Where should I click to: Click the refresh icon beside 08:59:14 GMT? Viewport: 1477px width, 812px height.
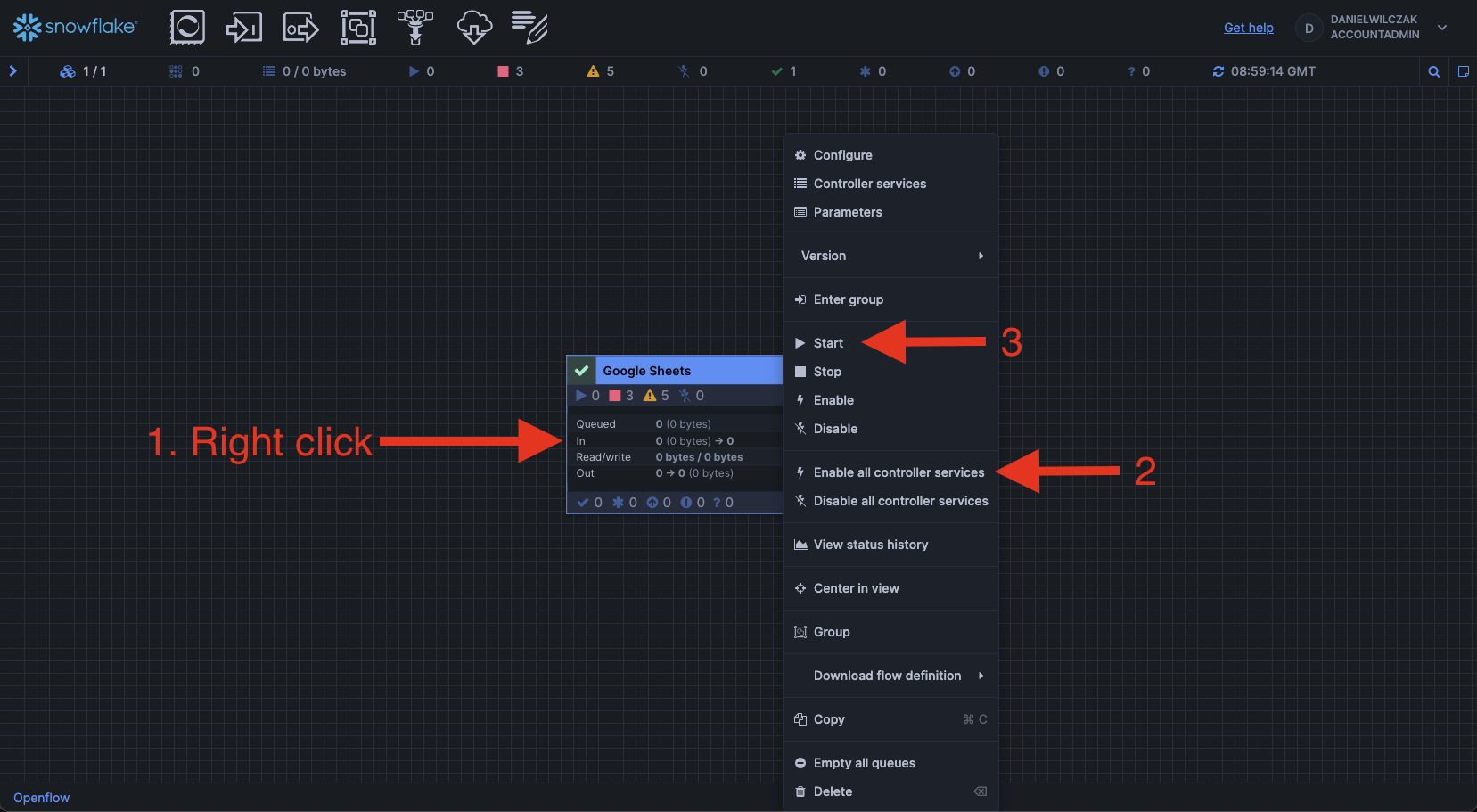(x=1218, y=71)
